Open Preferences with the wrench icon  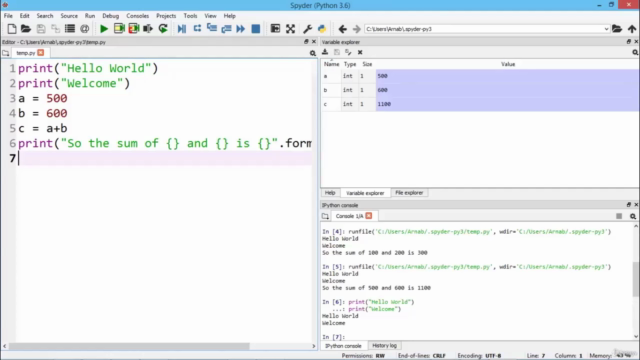307,29
